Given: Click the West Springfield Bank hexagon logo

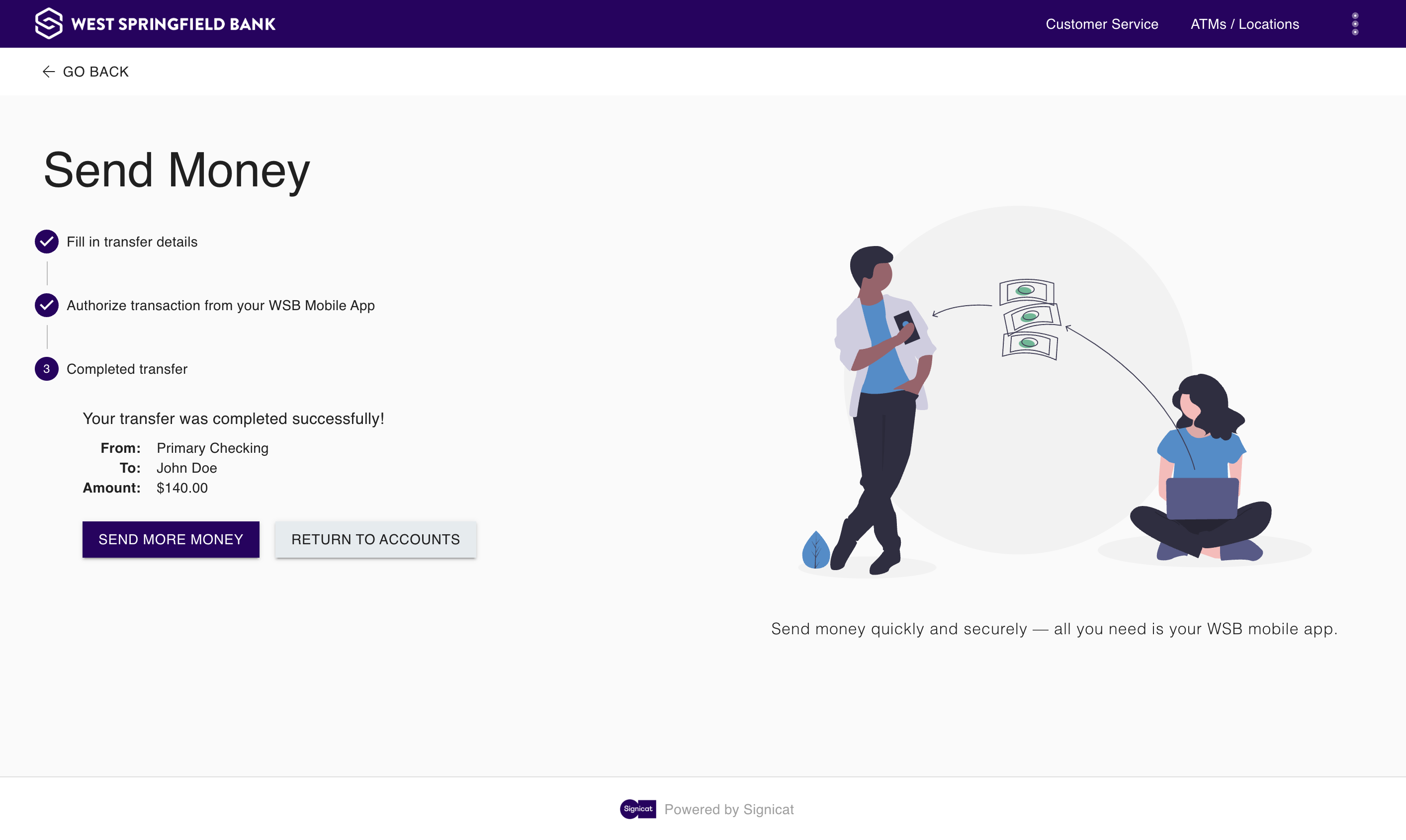Looking at the screenshot, I should [49, 23].
